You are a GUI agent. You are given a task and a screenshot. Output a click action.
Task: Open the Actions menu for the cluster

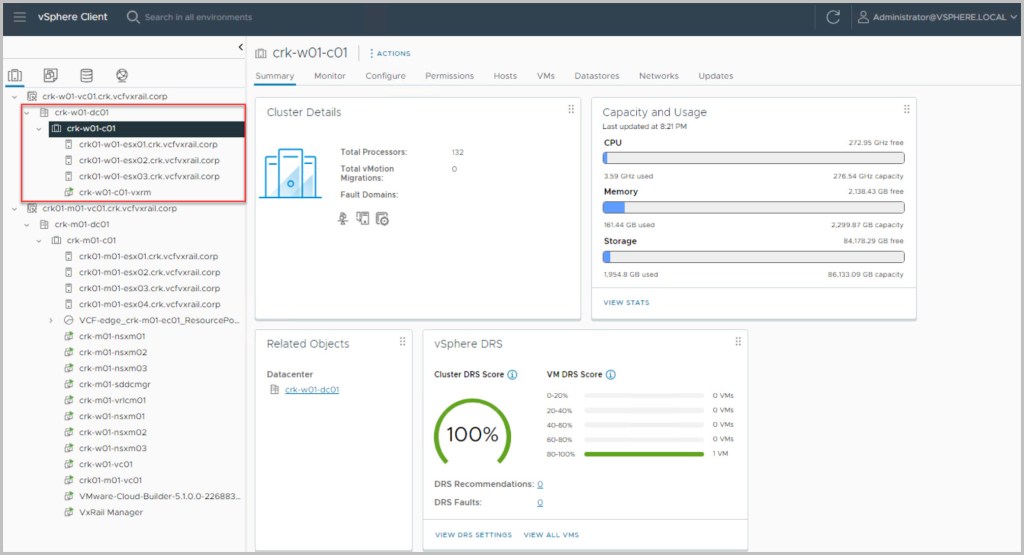(x=390, y=53)
